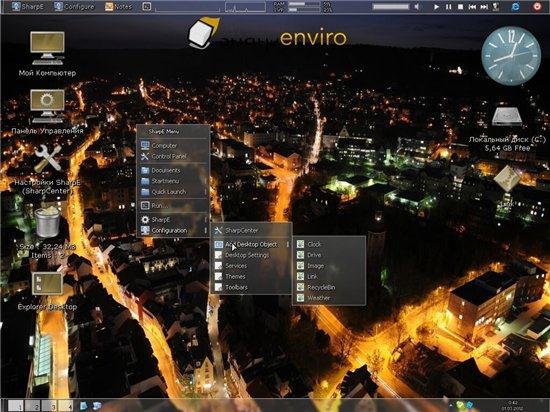Click the command input field in the top bar
This screenshot has width=550, height=412.
coord(188,7)
